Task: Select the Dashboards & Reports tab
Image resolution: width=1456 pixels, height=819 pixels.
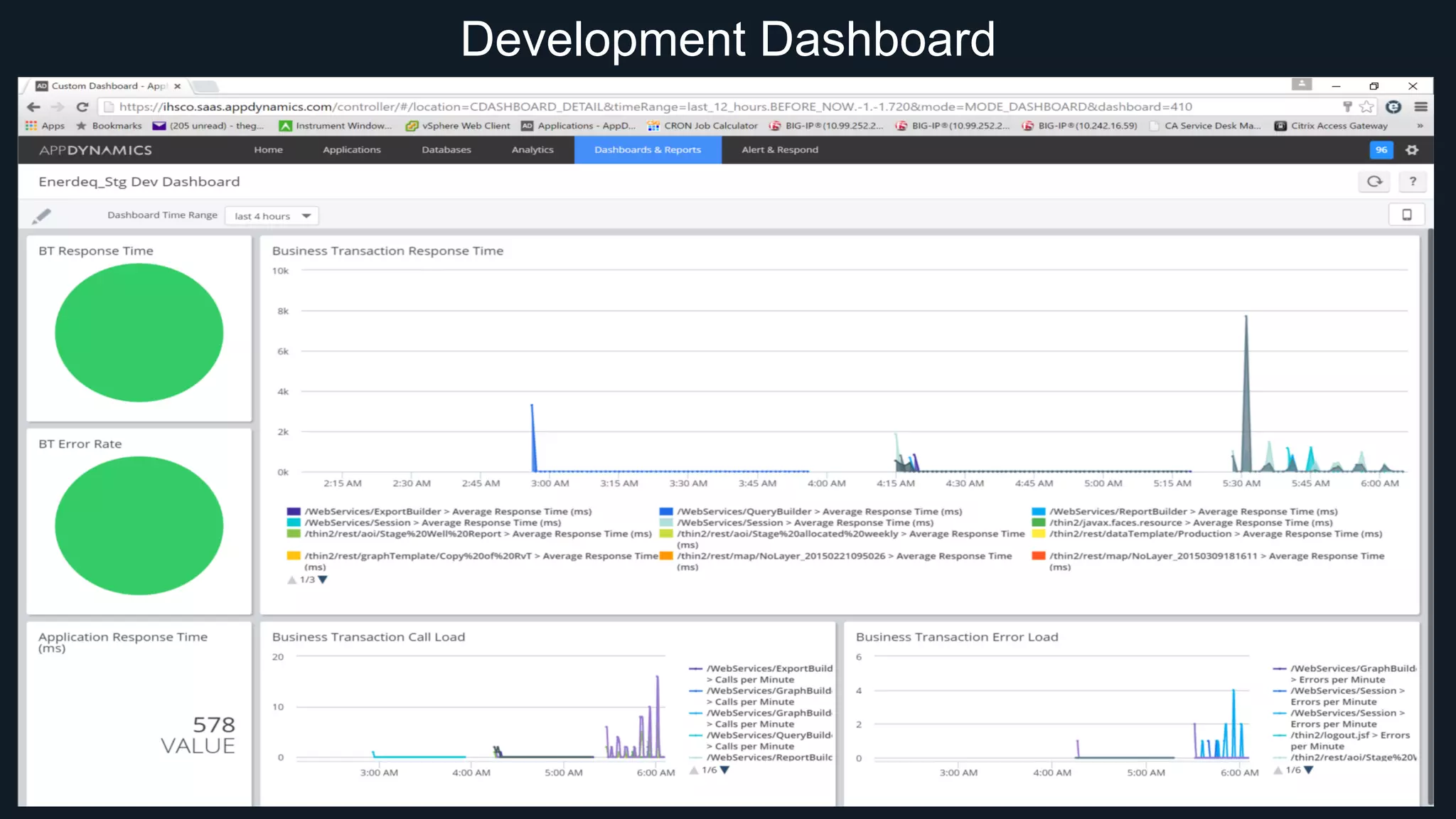Action: pyautogui.click(x=648, y=150)
